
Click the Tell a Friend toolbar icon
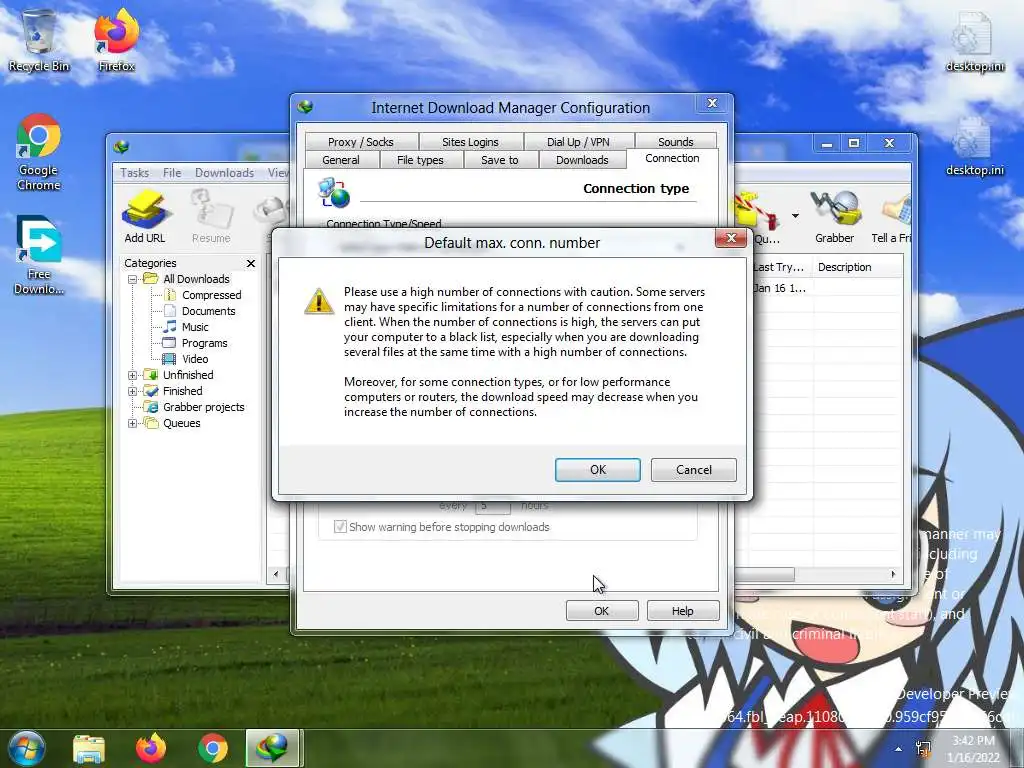891,216
